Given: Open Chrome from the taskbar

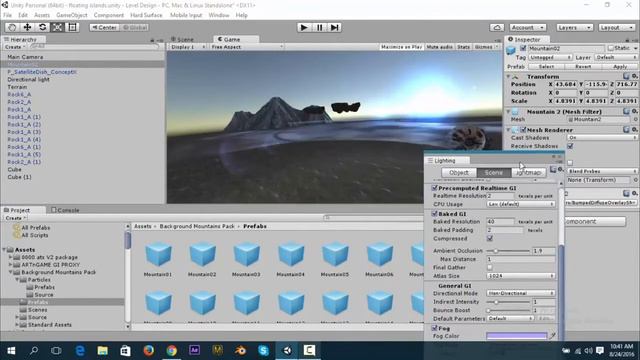Looking at the screenshot, I should pos(171,351).
